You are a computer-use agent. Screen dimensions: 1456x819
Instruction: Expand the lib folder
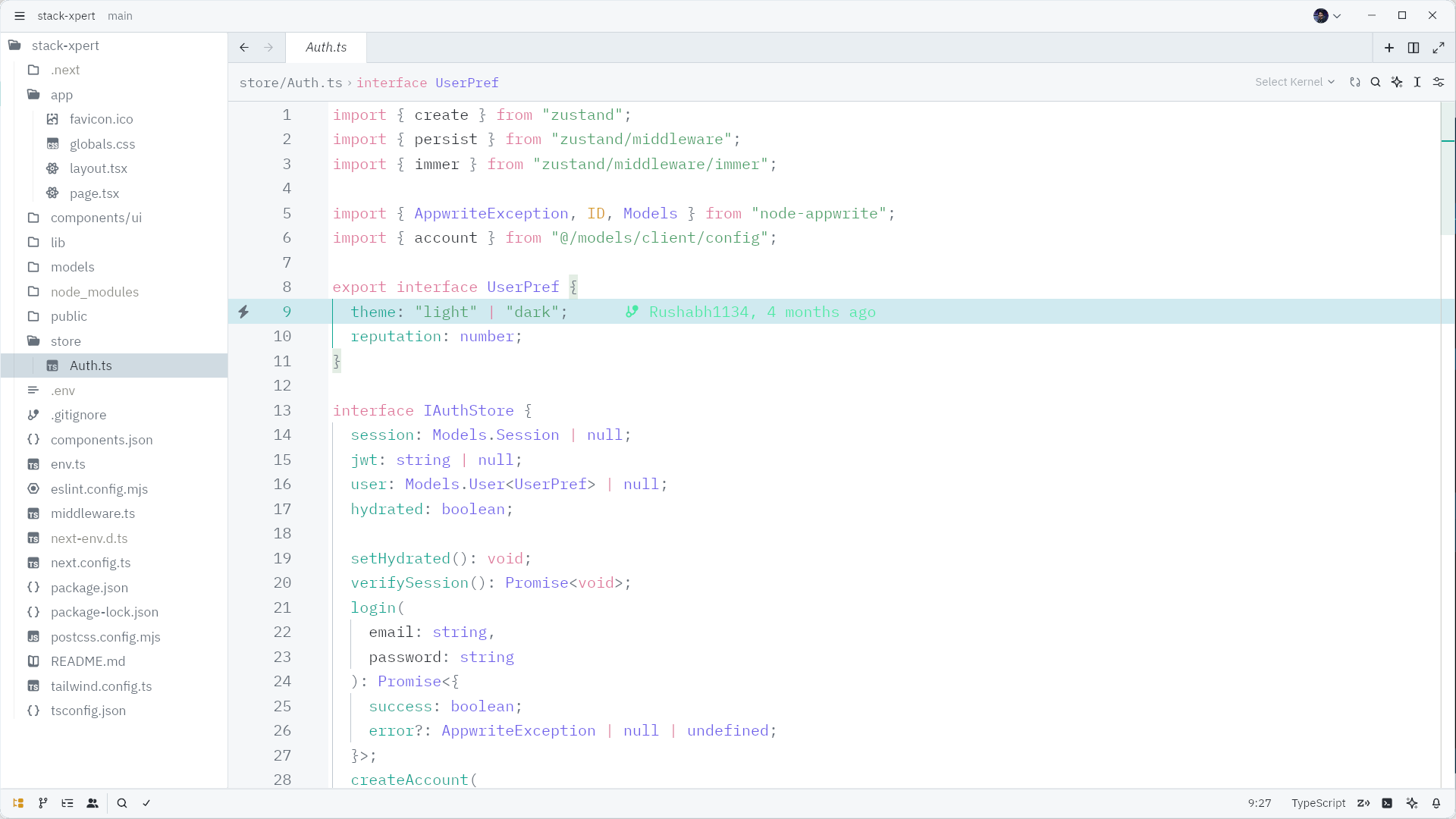[x=114, y=243]
